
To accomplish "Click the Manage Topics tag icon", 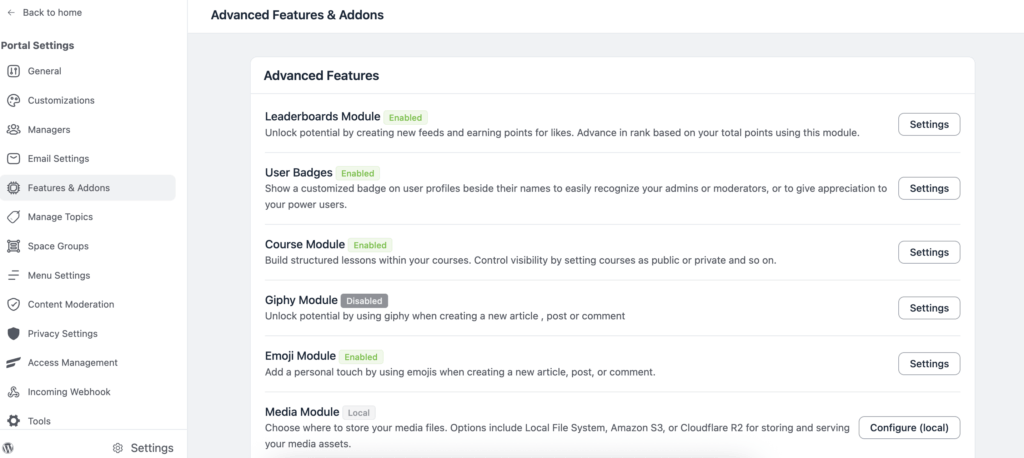I will point(13,217).
